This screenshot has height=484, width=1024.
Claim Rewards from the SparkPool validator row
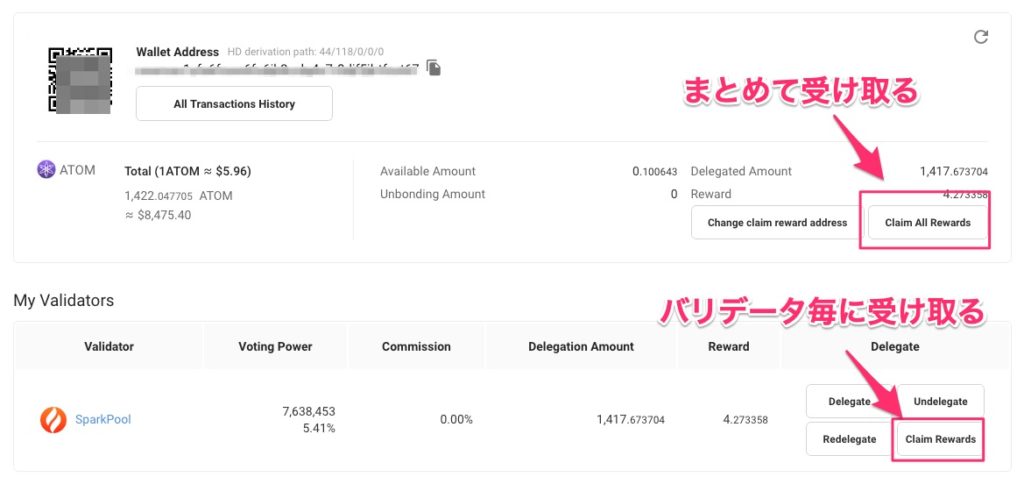coord(940,439)
